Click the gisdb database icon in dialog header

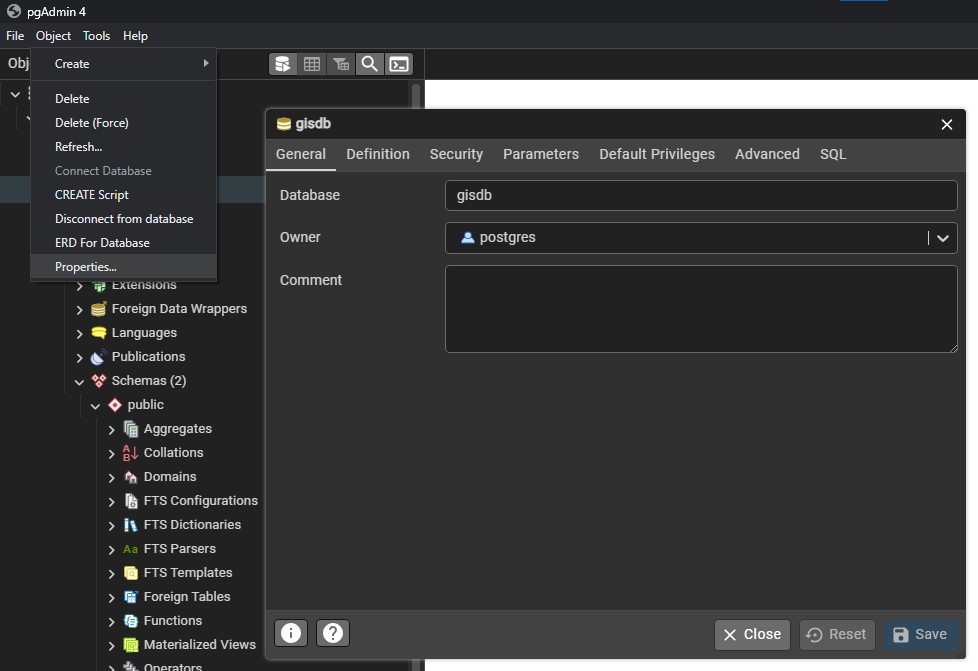284,124
